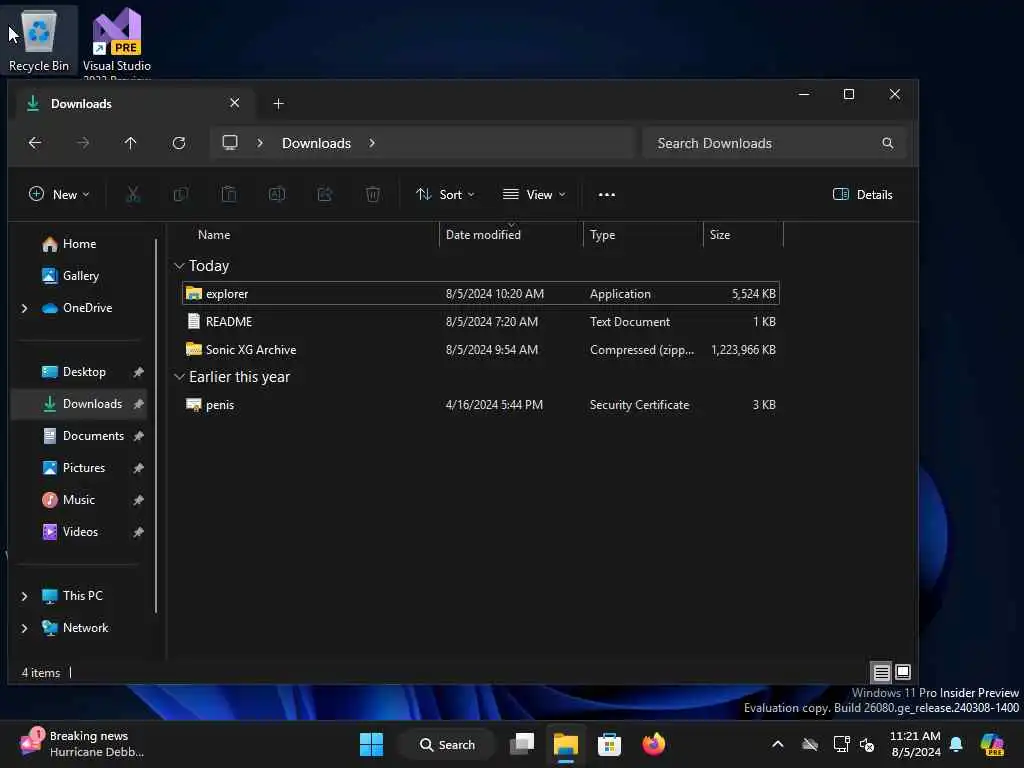Open Task View on the taskbar
1024x768 pixels.
pos(522,744)
